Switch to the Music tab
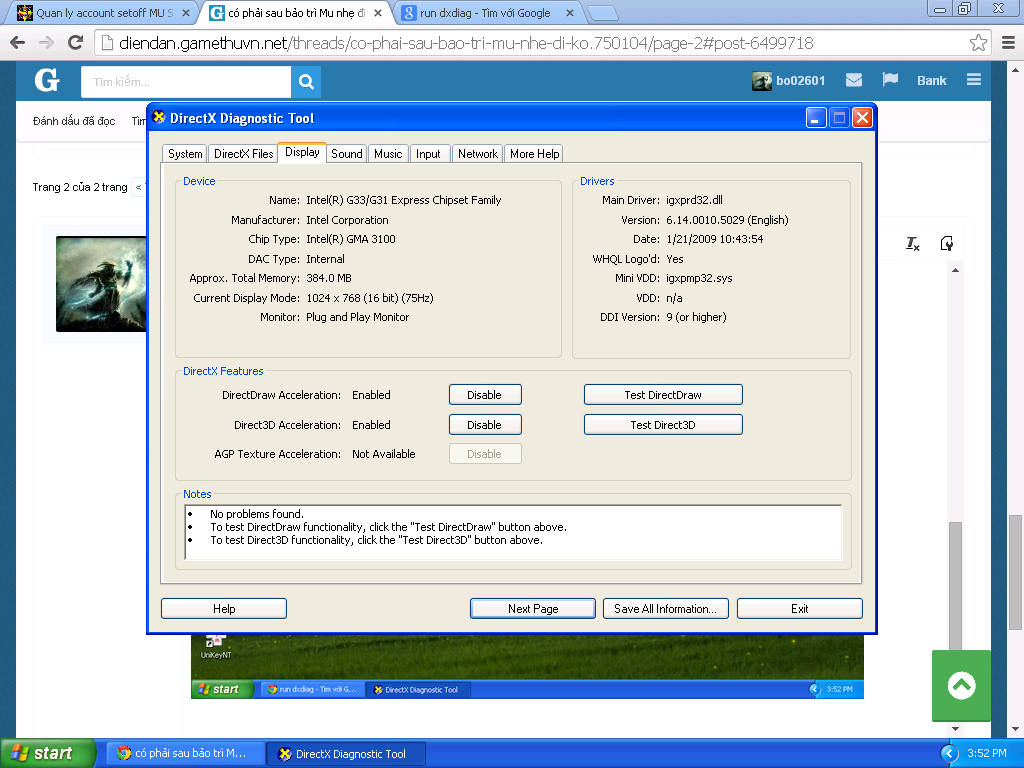This screenshot has height=768, width=1024. click(x=388, y=153)
